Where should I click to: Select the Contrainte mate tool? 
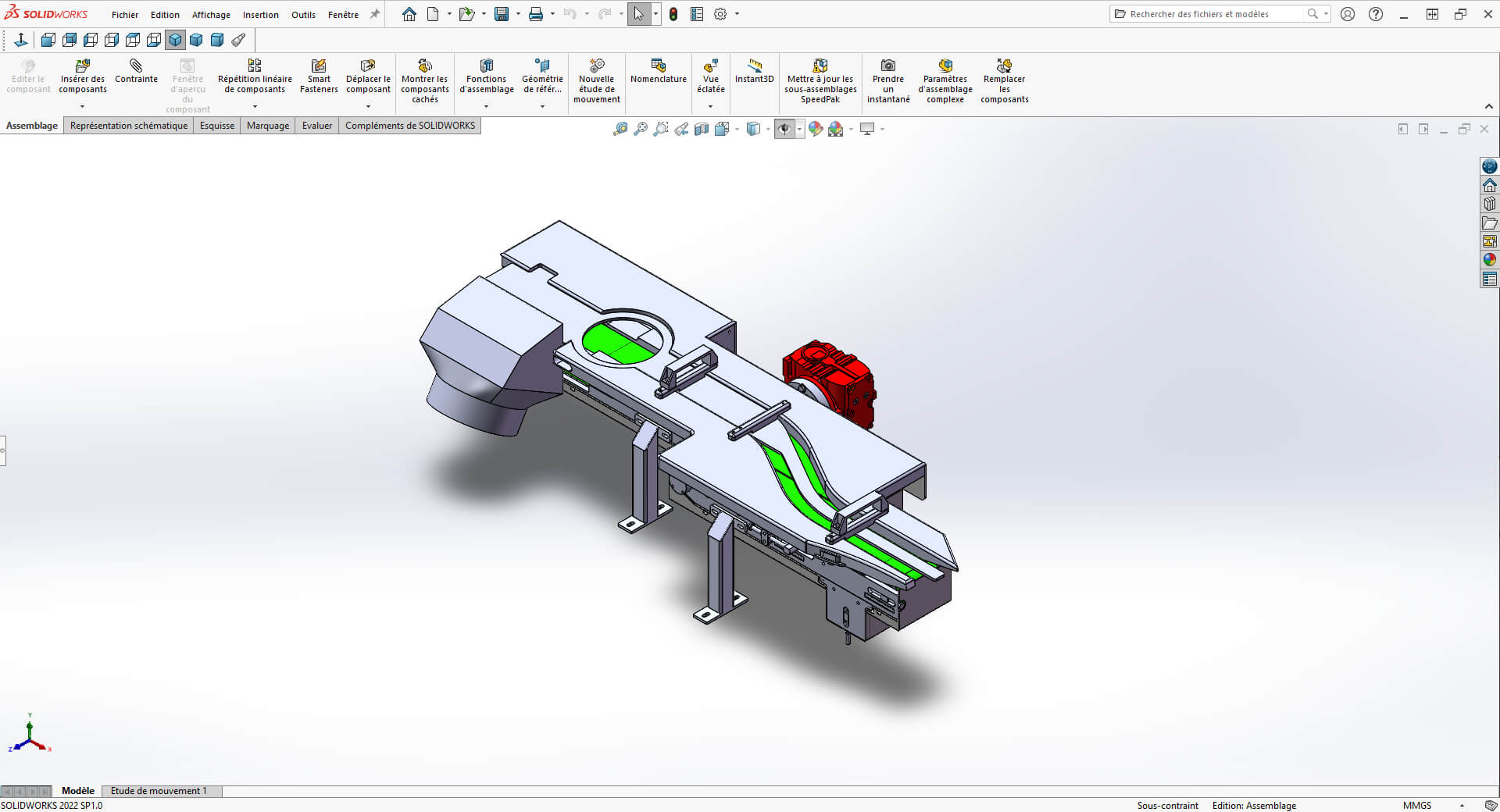(x=136, y=71)
